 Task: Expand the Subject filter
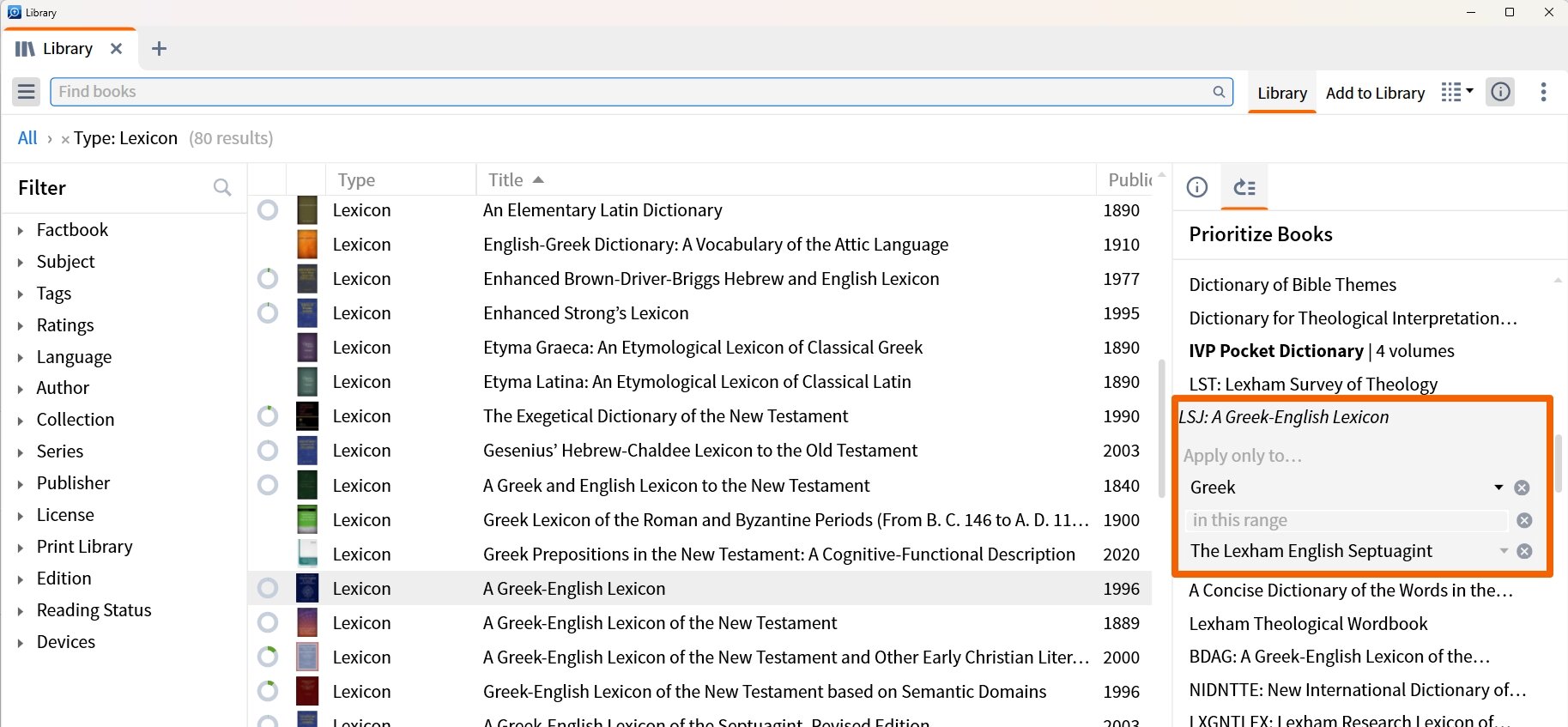pyautogui.click(x=21, y=262)
